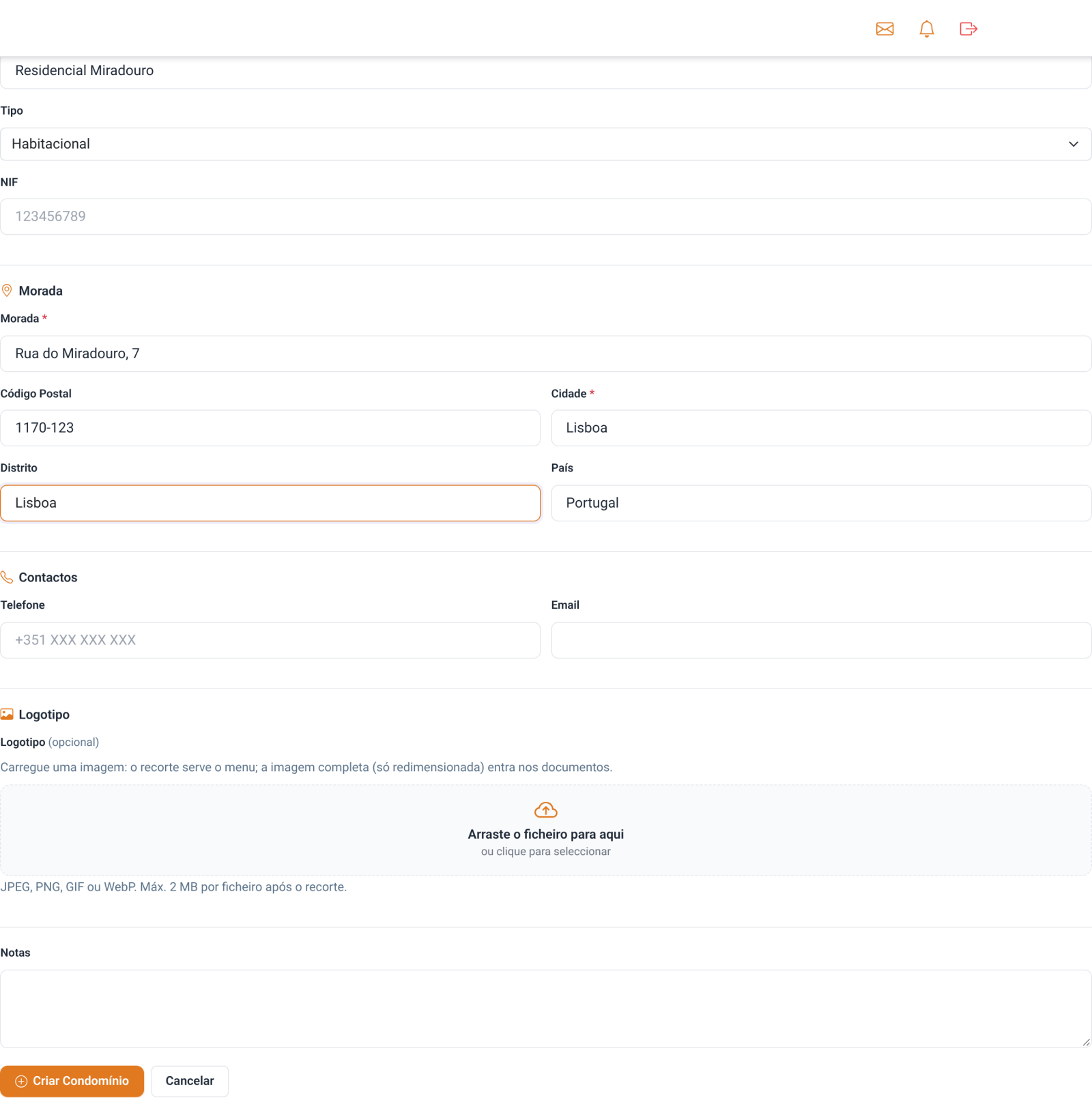Click into the NIF input field
This screenshot has width=1092, height=1098.
pos(545,216)
